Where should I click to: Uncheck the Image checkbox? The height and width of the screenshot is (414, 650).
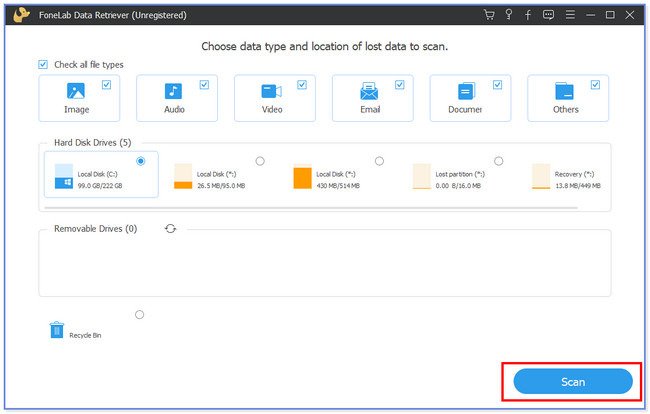coord(107,85)
